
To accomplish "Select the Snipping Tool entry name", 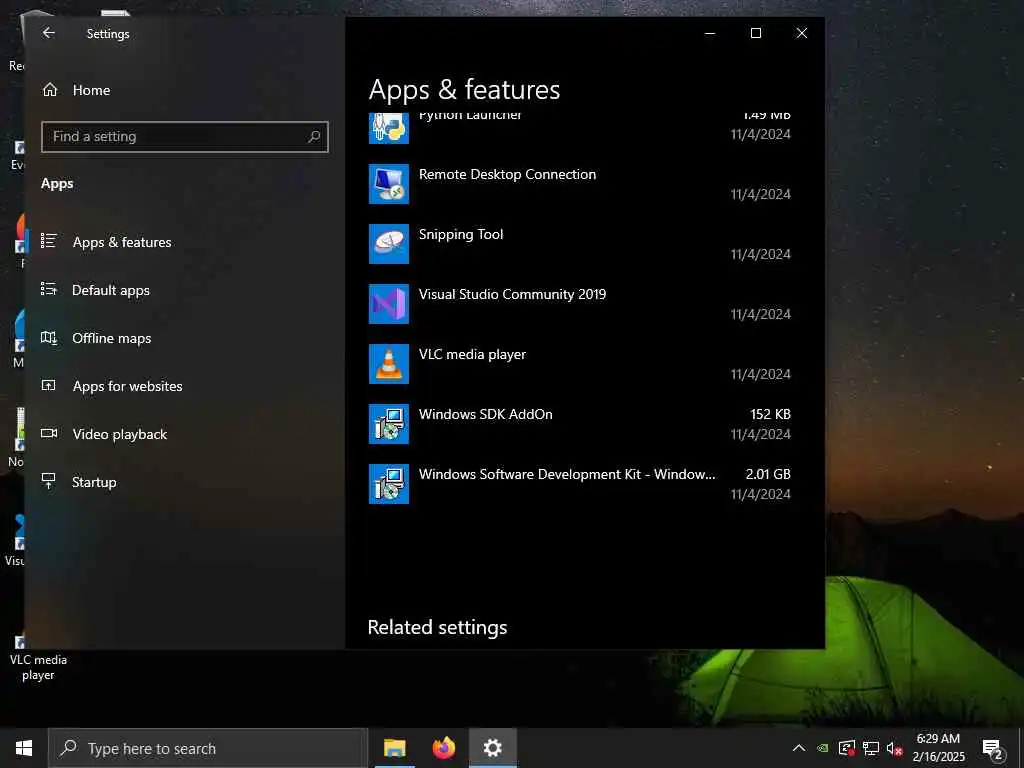I will pyautogui.click(x=461, y=234).
